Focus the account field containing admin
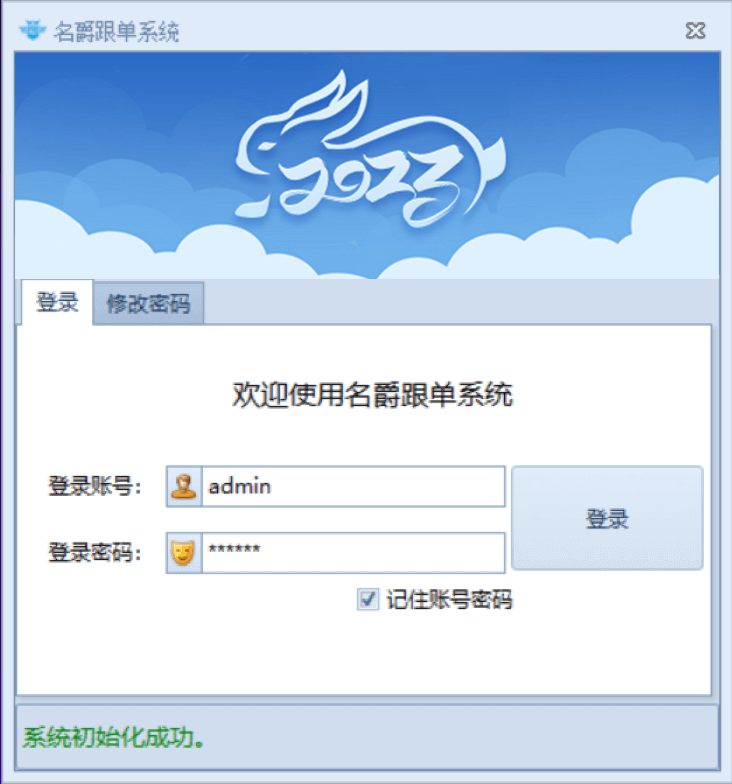 pyautogui.click(x=353, y=486)
